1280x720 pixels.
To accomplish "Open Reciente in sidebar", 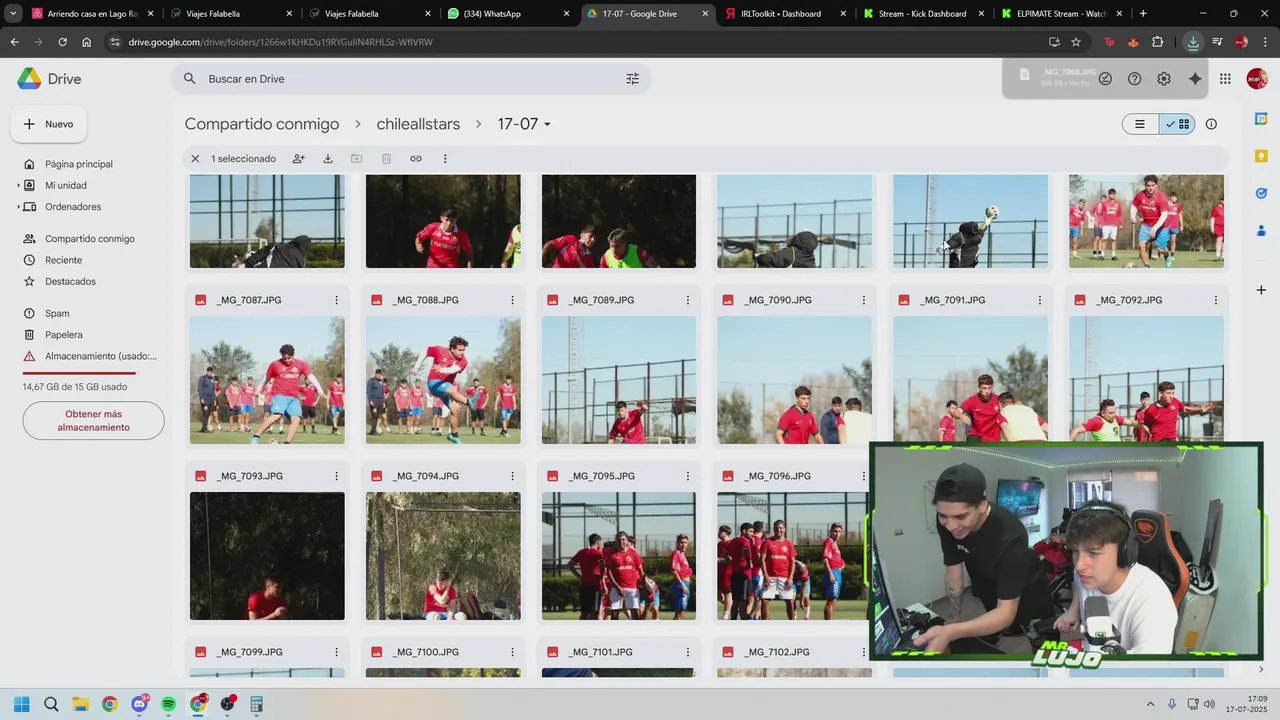I will (x=63, y=260).
